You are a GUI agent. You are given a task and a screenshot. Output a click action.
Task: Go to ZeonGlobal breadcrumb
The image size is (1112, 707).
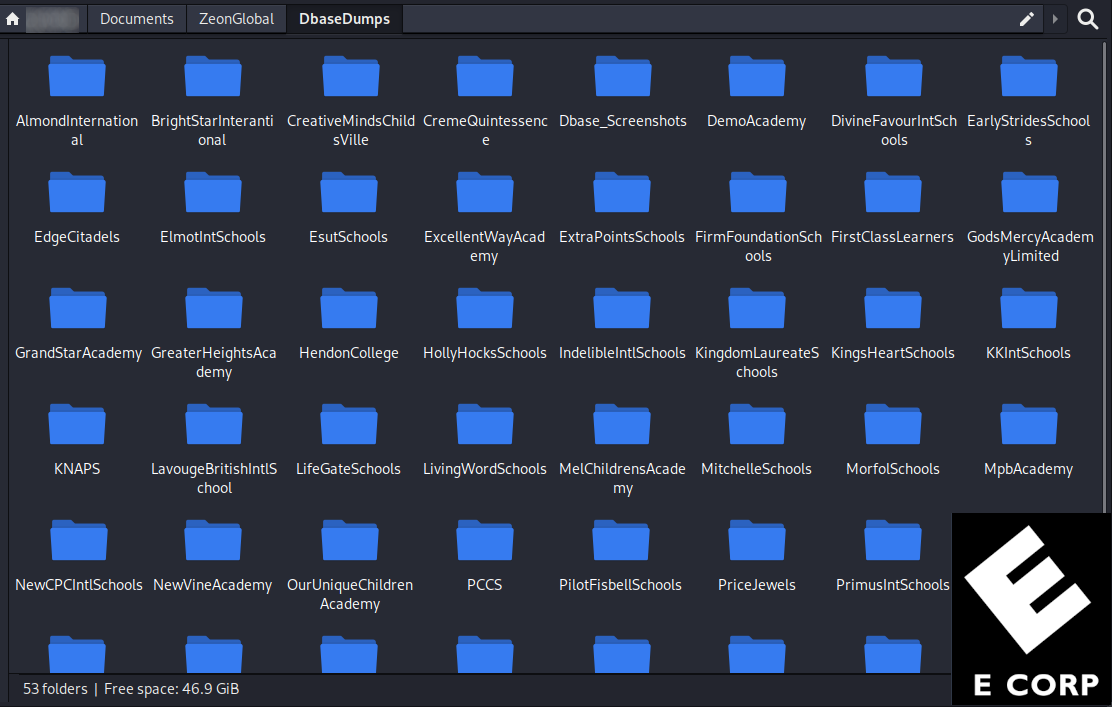(x=236, y=19)
